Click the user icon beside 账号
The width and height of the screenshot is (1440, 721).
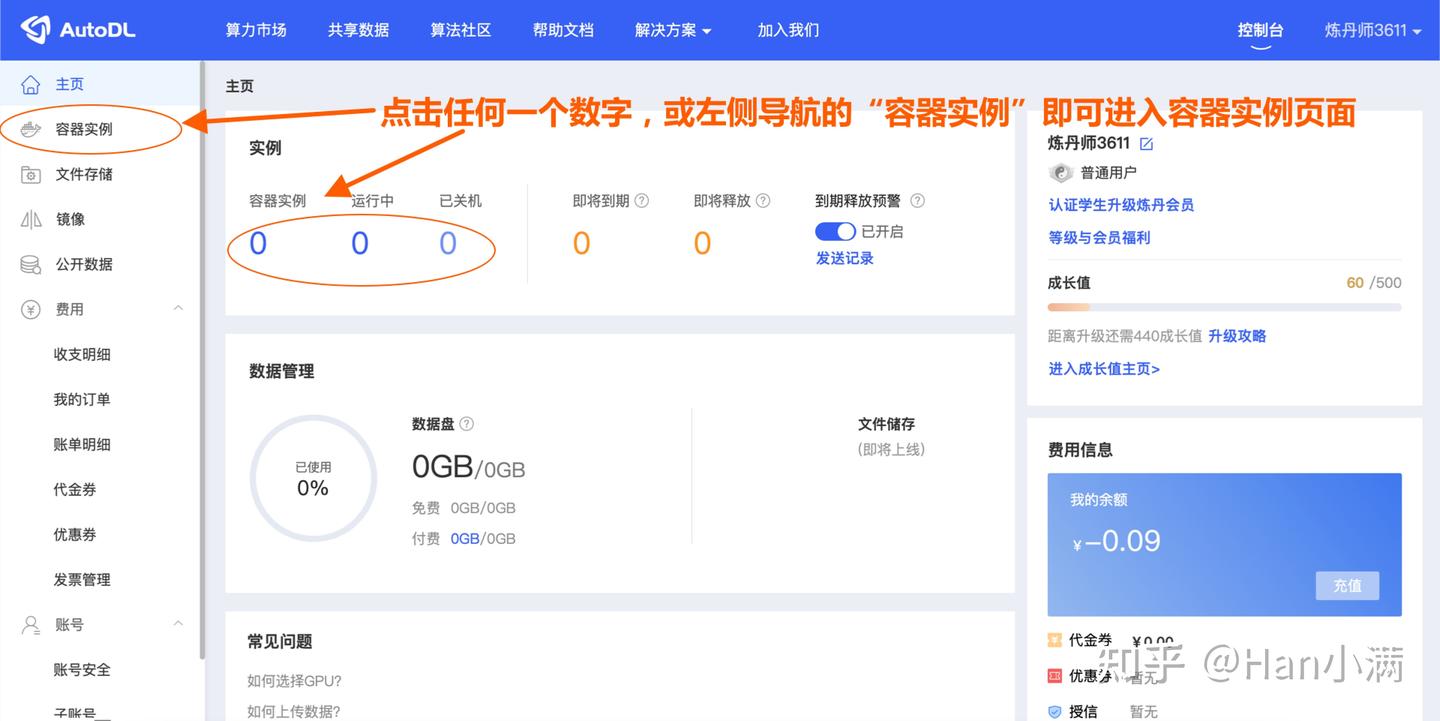click(31, 624)
